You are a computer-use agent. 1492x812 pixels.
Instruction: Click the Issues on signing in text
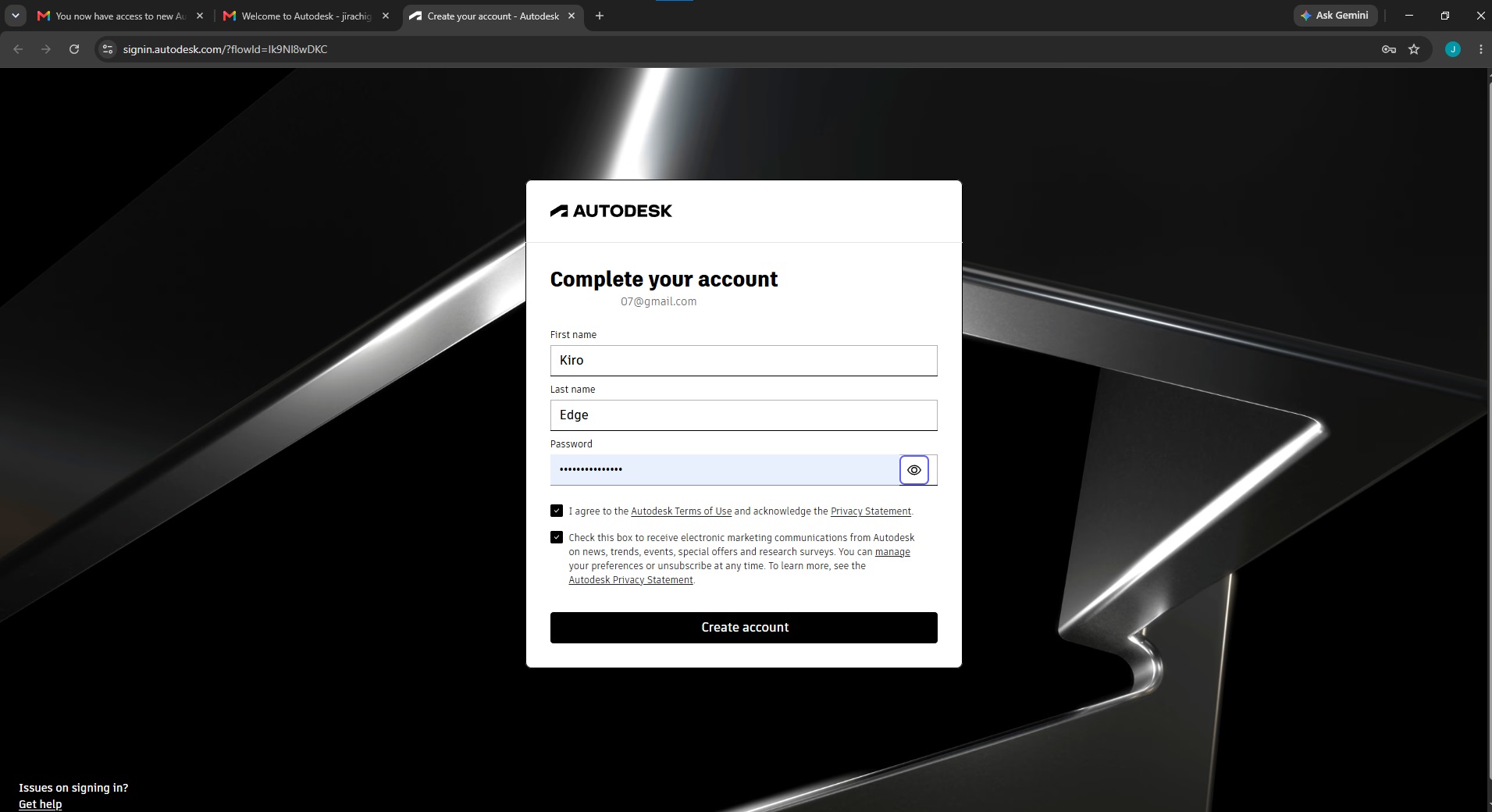tap(73, 788)
